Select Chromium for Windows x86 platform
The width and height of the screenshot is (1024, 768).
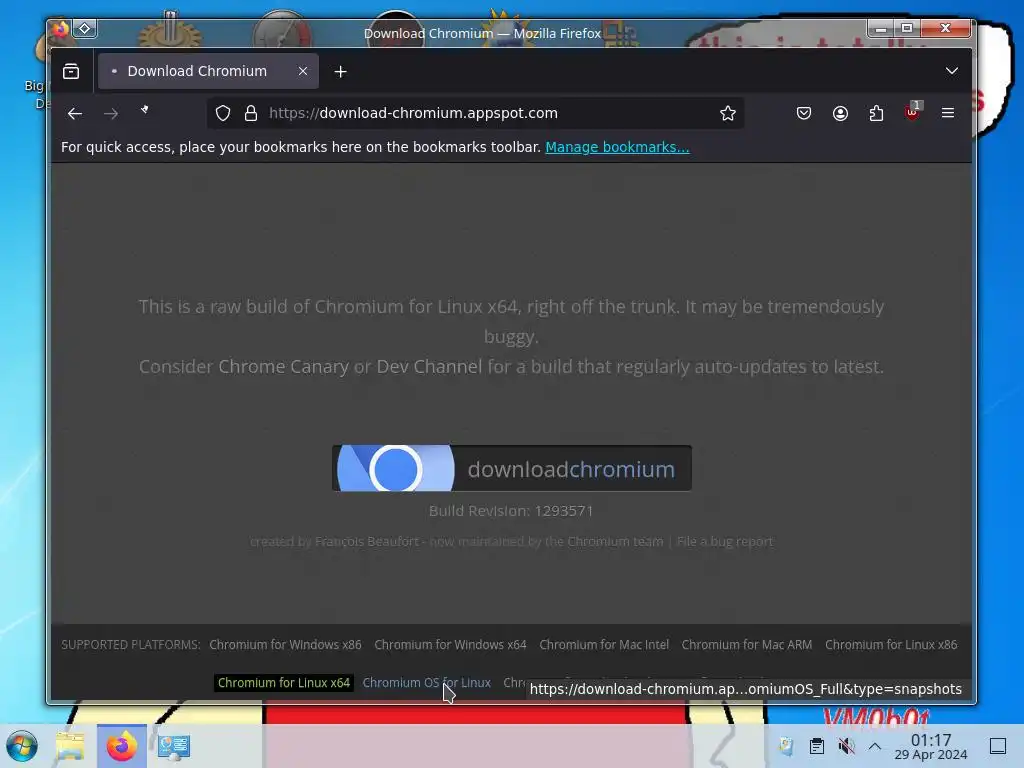coord(285,645)
